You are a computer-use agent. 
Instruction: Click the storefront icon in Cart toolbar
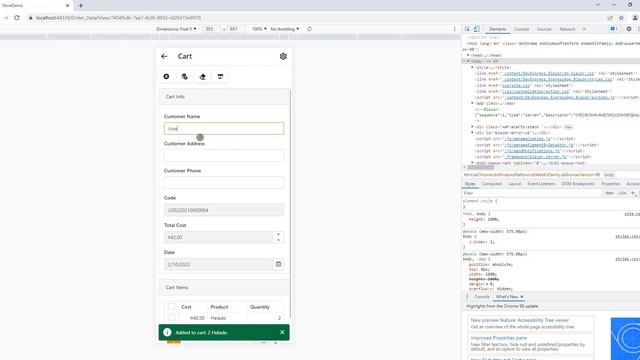coord(220,76)
